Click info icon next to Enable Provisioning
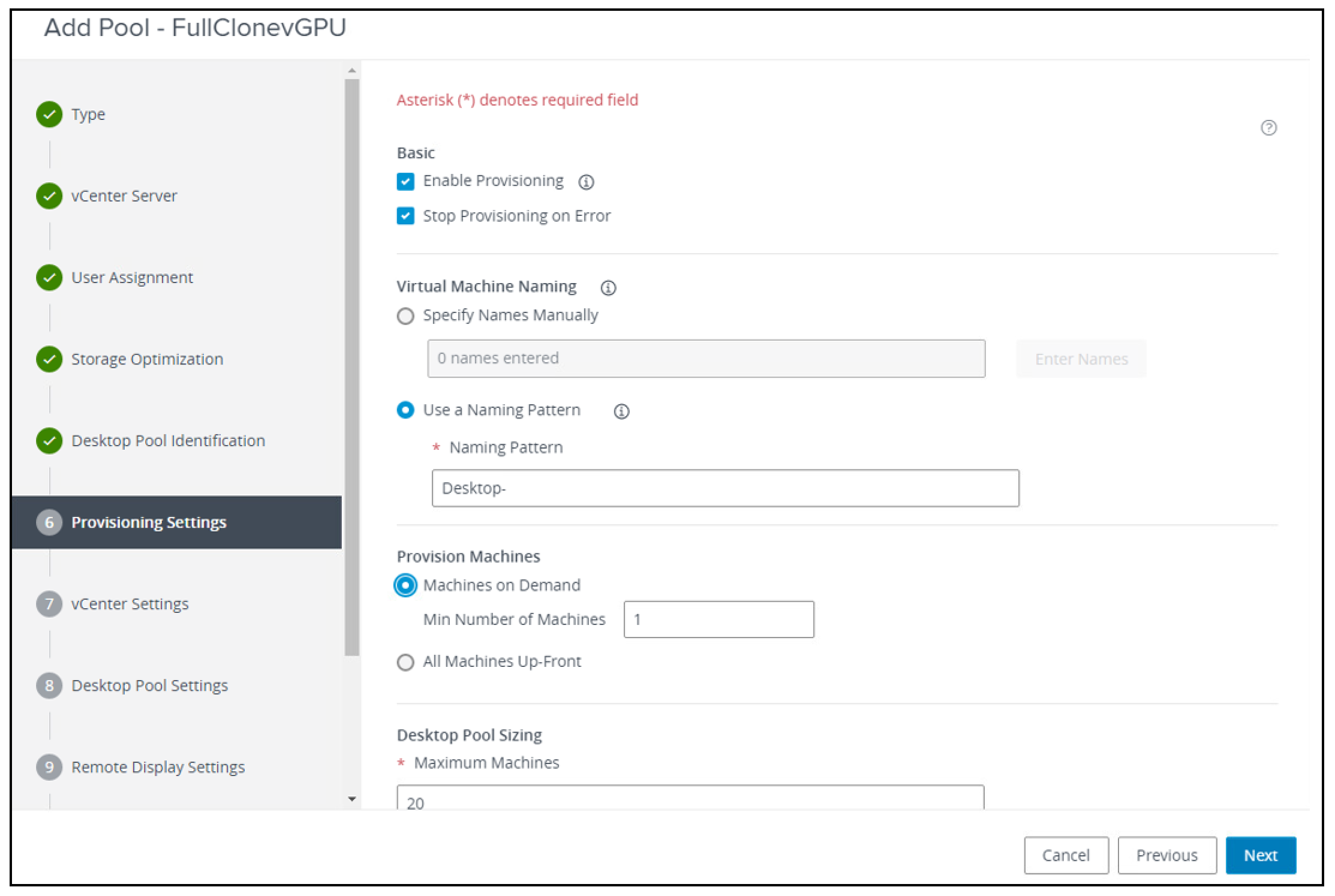The width and height of the screenshot is (1335, 896). [x=586, y=182]
